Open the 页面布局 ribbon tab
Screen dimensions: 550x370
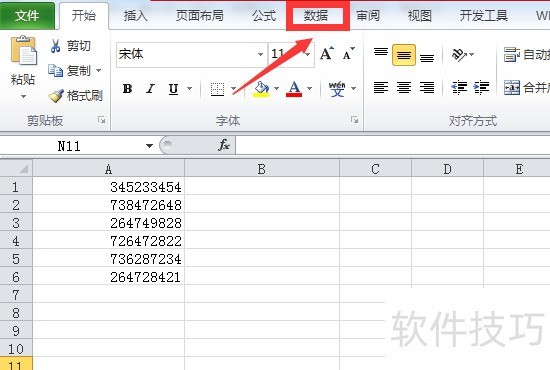point(200,15)
